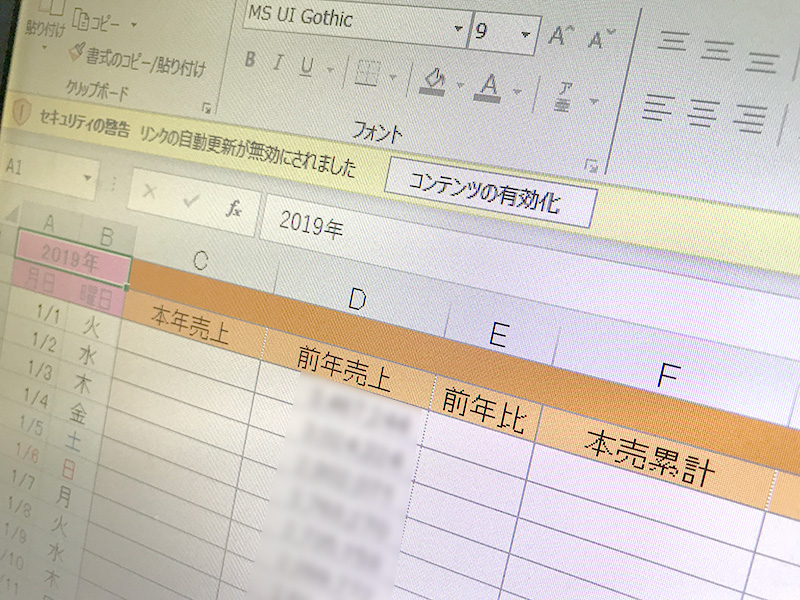This screenshot has height=600, width=800.
Task: Select column F header
Action: (668, 377)
